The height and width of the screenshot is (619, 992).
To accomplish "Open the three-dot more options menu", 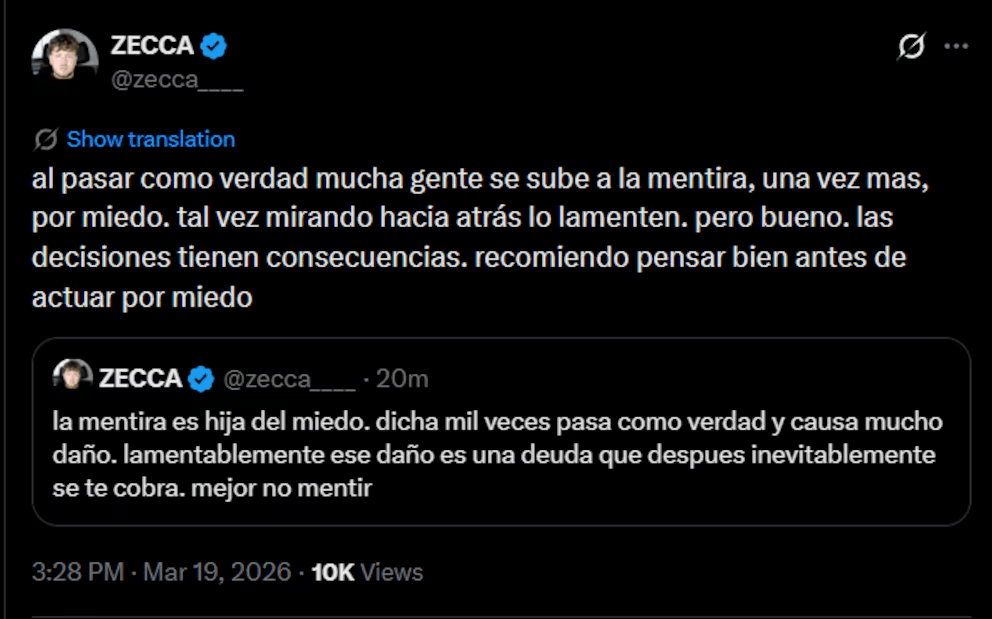I will (x=957, y=46).
